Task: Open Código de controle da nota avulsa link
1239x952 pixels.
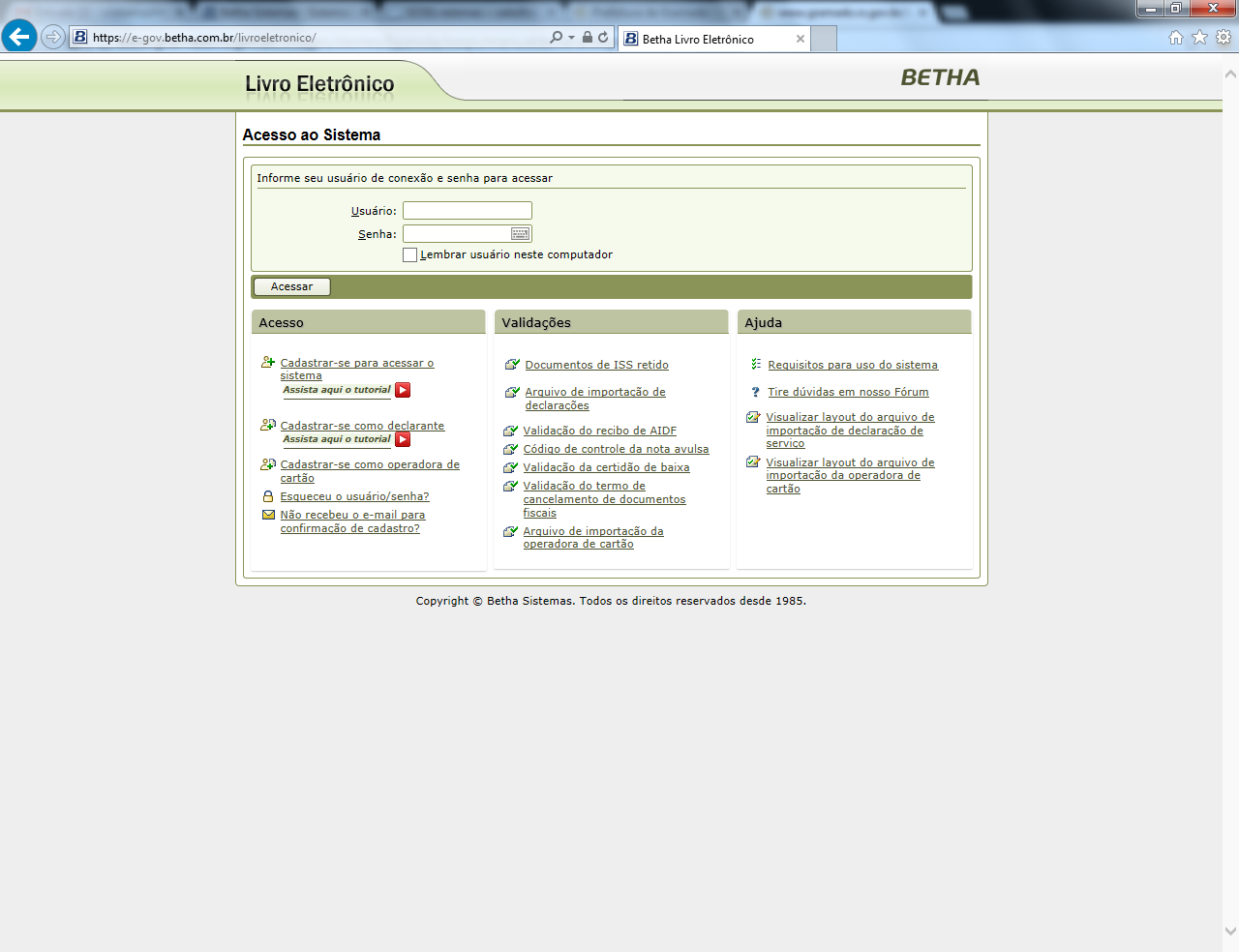Action: click(616, 449)
